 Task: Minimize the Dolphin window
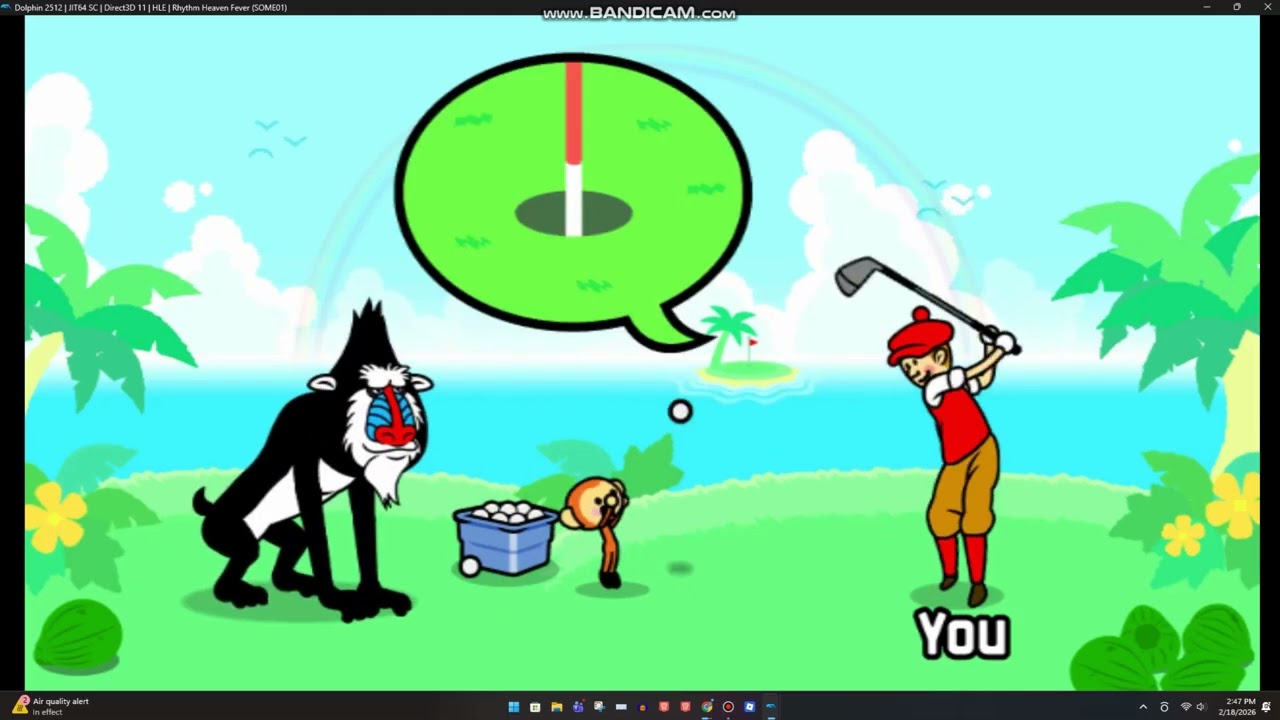click(x=1207, y=7)
